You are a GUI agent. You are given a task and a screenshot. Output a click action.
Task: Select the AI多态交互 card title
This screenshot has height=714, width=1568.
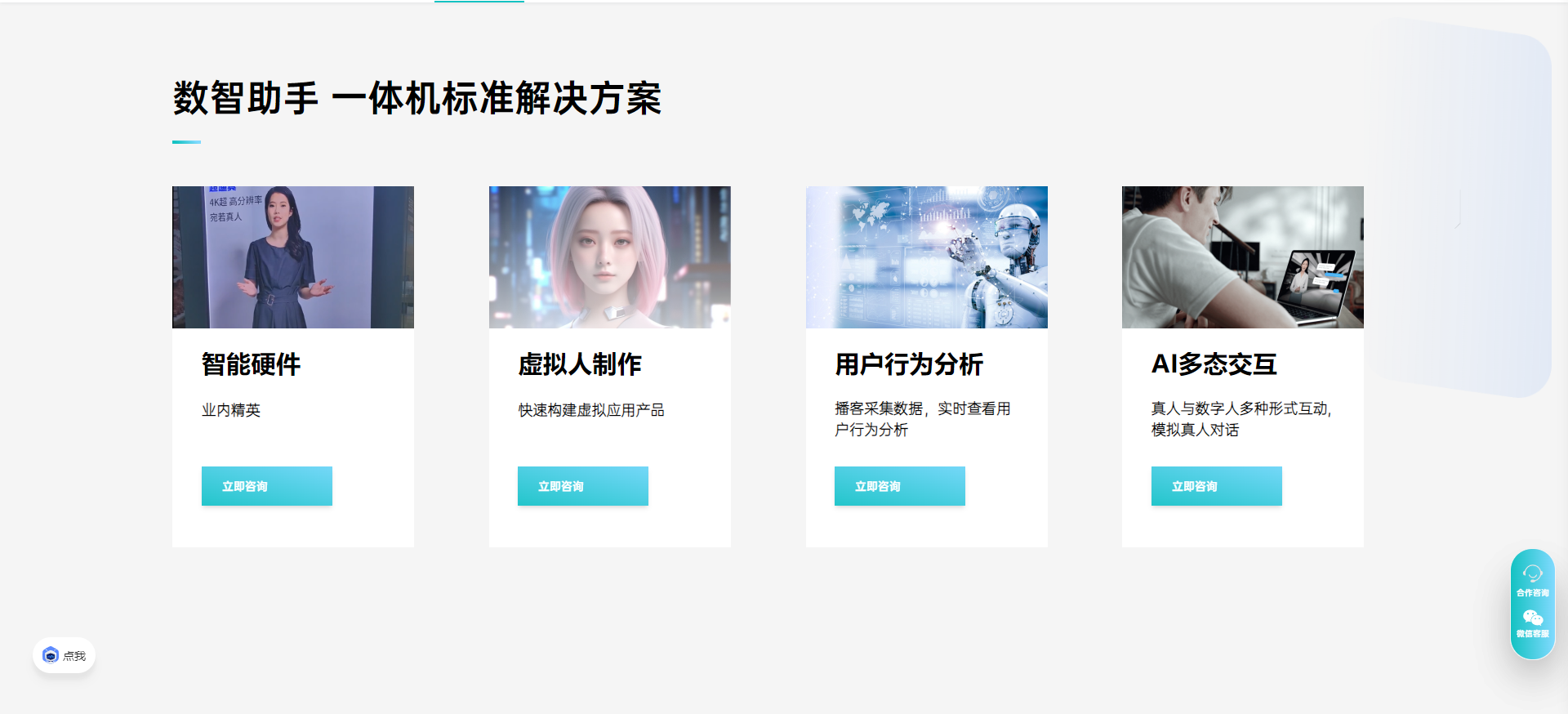[1214, 364]
